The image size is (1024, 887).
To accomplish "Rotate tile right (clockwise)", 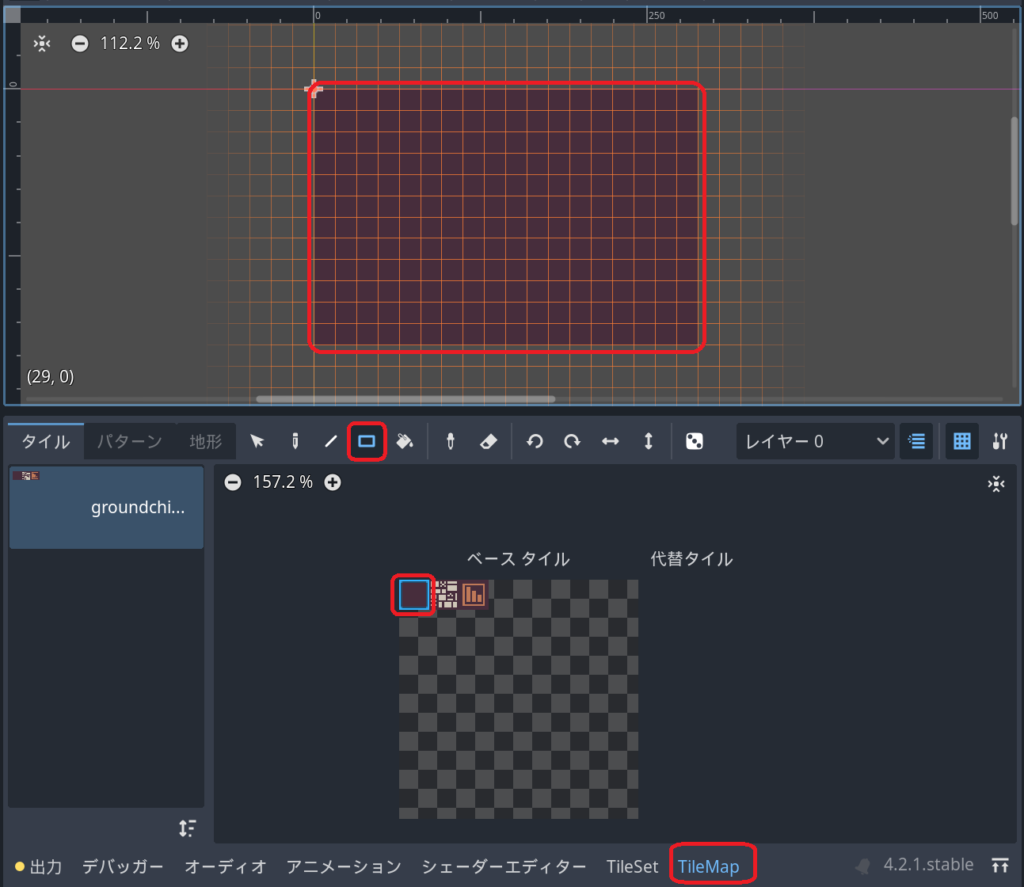I will [x=572, y=441].
